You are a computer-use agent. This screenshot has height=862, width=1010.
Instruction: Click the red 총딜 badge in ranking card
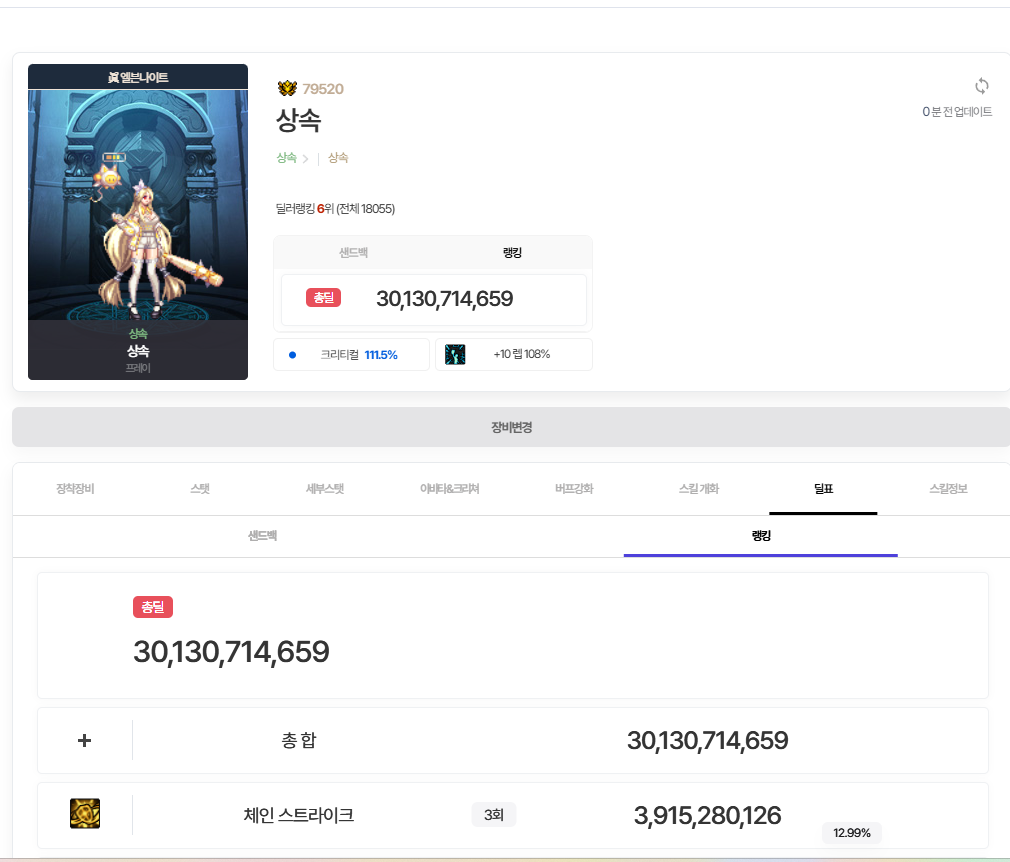323,298
